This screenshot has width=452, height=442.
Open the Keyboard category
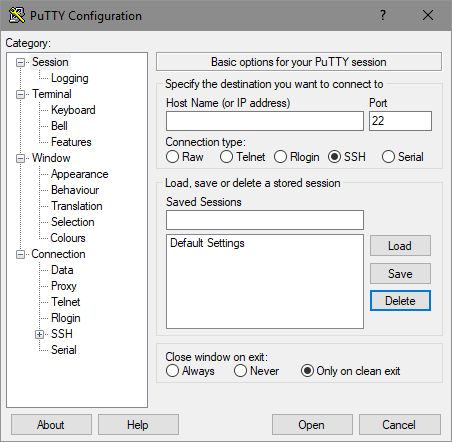73,110
